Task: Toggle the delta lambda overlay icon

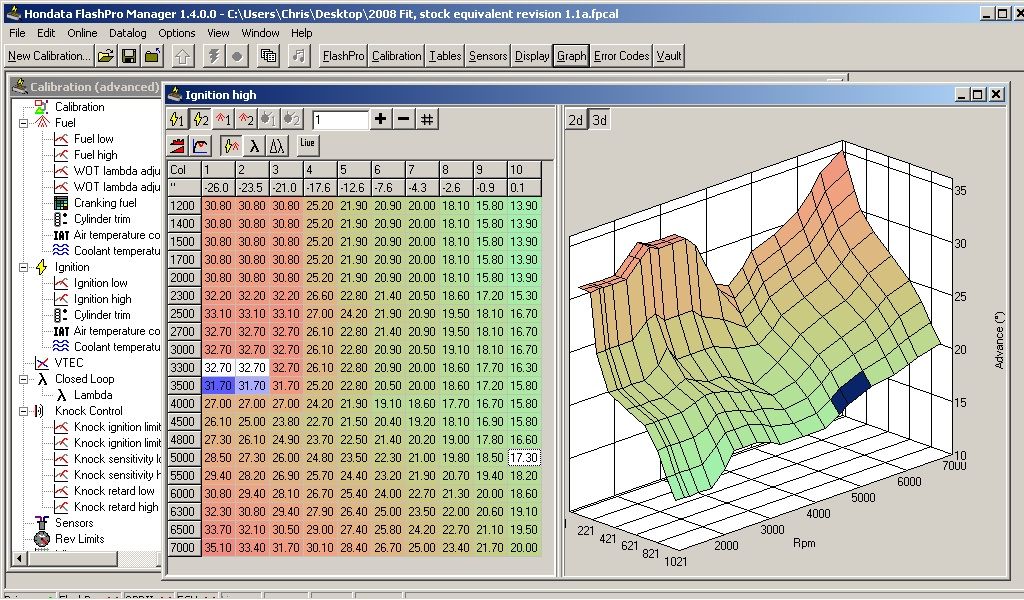Action: [277, 145]
